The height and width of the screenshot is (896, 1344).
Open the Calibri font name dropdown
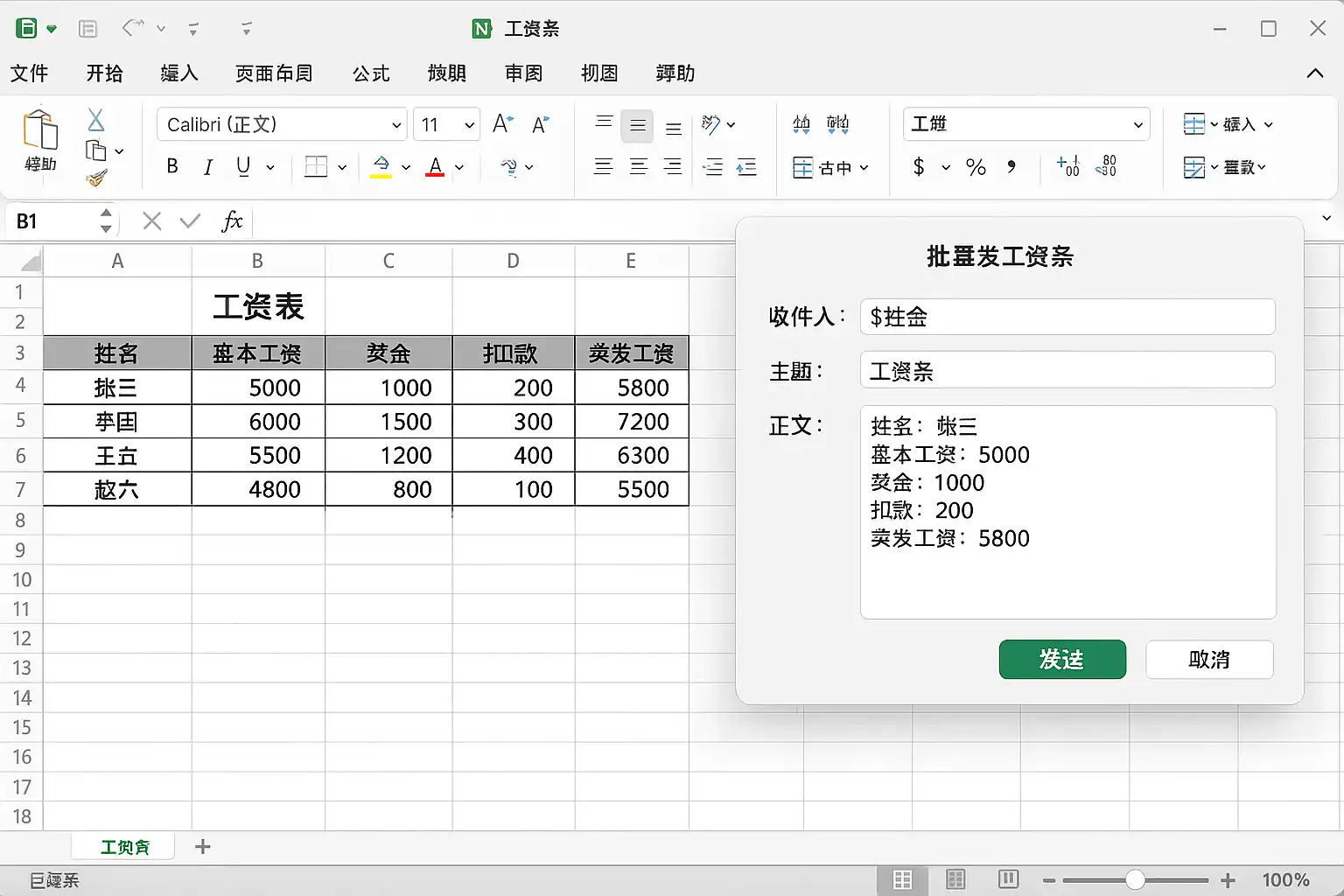(396, 125)
